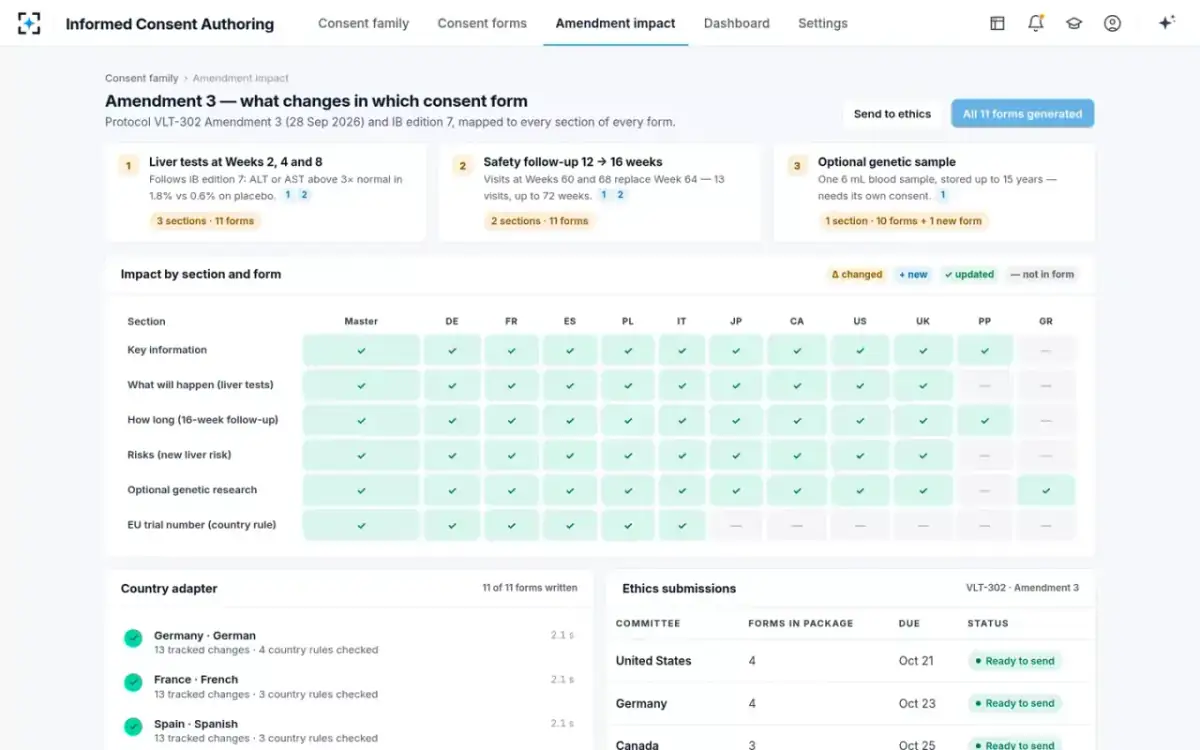Click the VLT-302 · Amendment 3 label
Image resolution: width=1200 pixels, height=750 pixels.
1022,588
